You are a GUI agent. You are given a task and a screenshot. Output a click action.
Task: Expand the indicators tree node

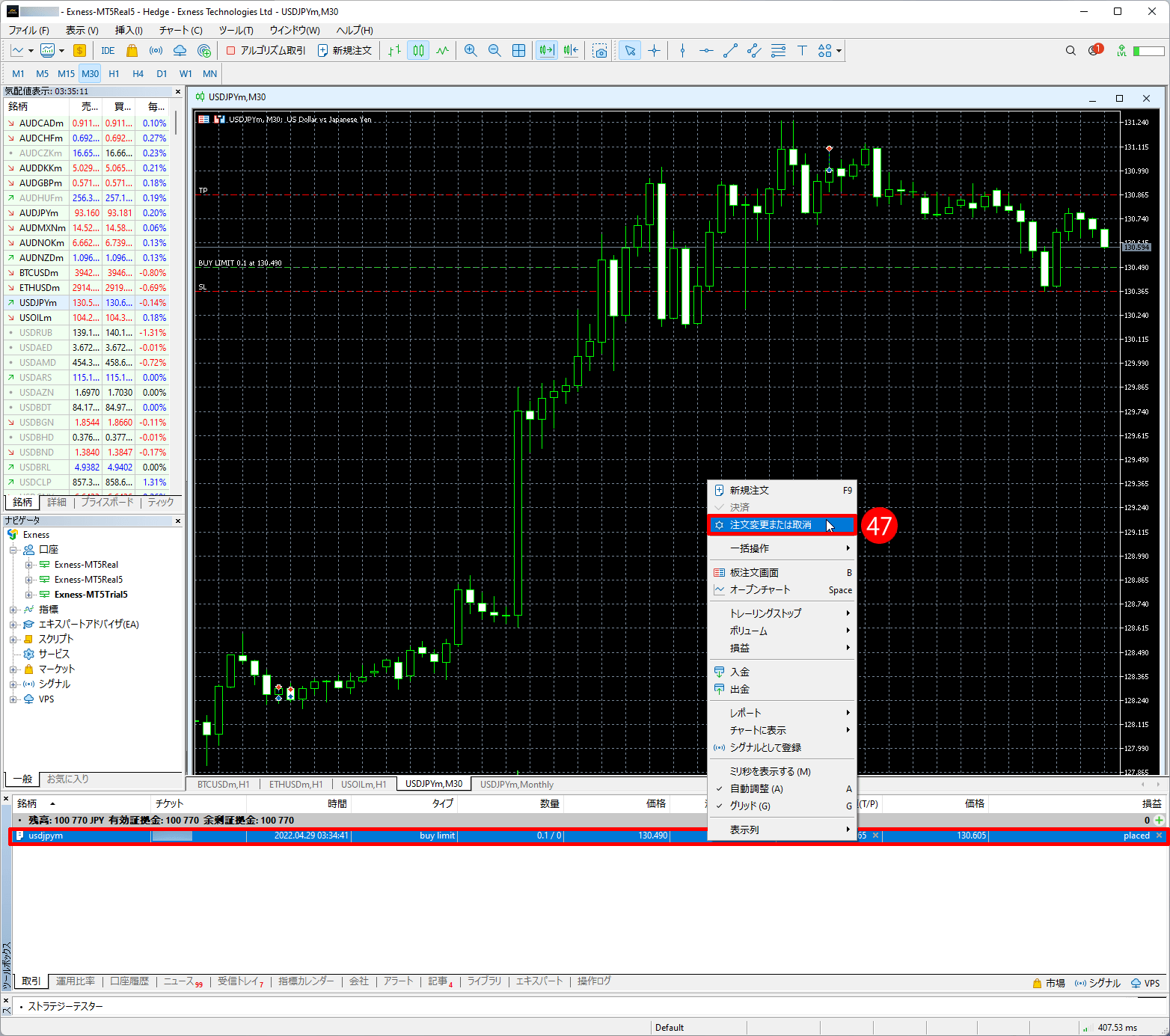pyautogui.click(x=13, y=610)
